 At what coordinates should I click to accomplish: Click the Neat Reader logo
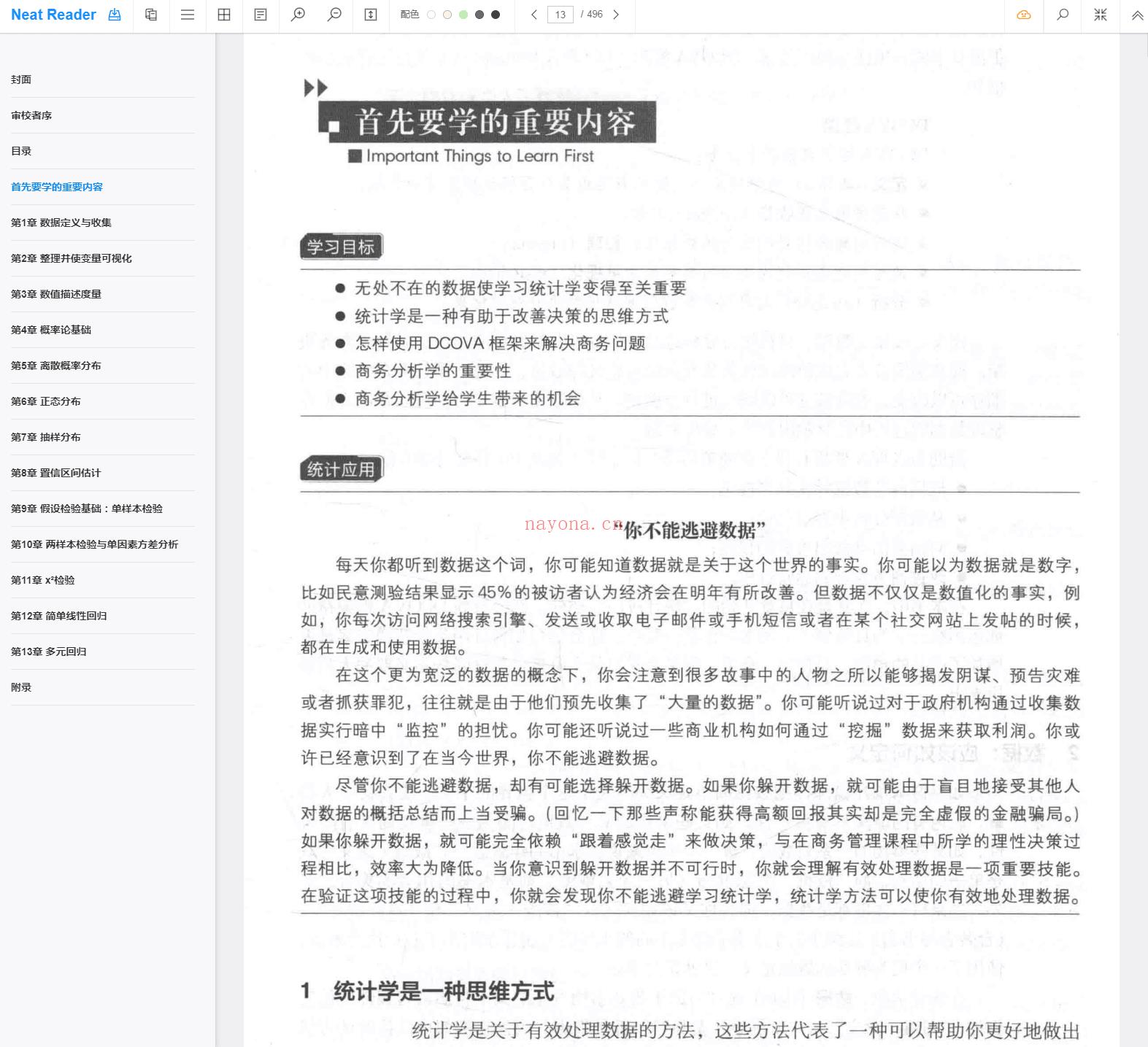53,15
